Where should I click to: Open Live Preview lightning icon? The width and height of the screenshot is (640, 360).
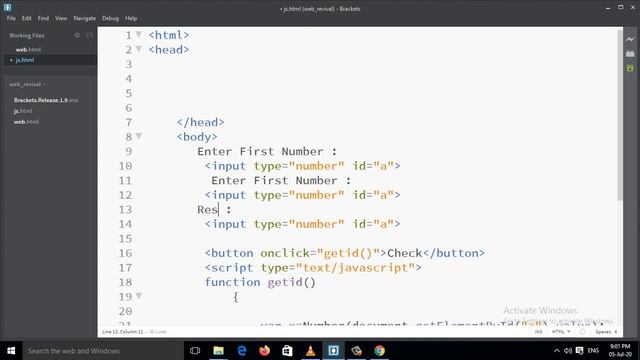(630, 39)
